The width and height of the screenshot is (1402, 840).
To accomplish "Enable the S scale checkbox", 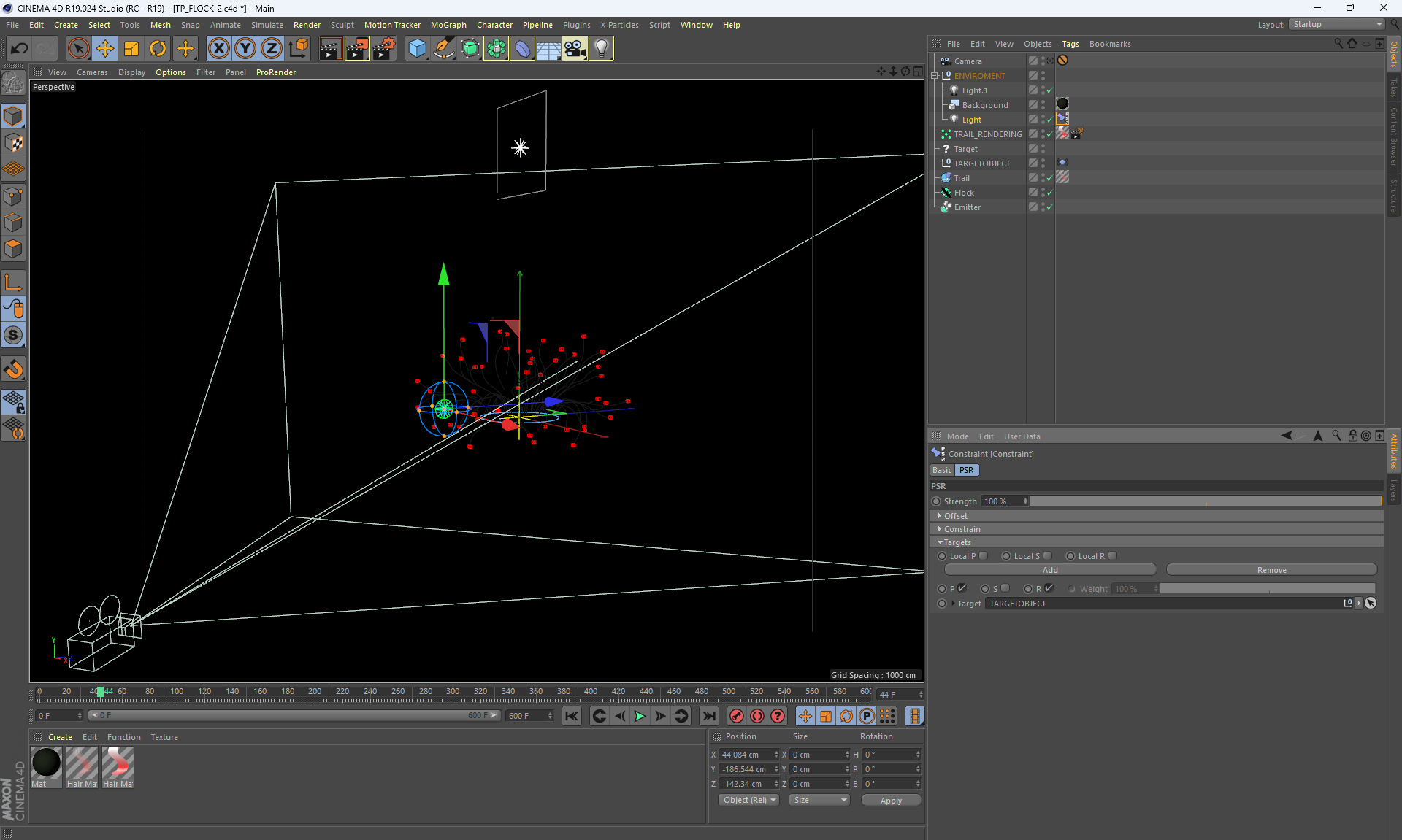I will pyautogui.click(x=1005, y=588).
